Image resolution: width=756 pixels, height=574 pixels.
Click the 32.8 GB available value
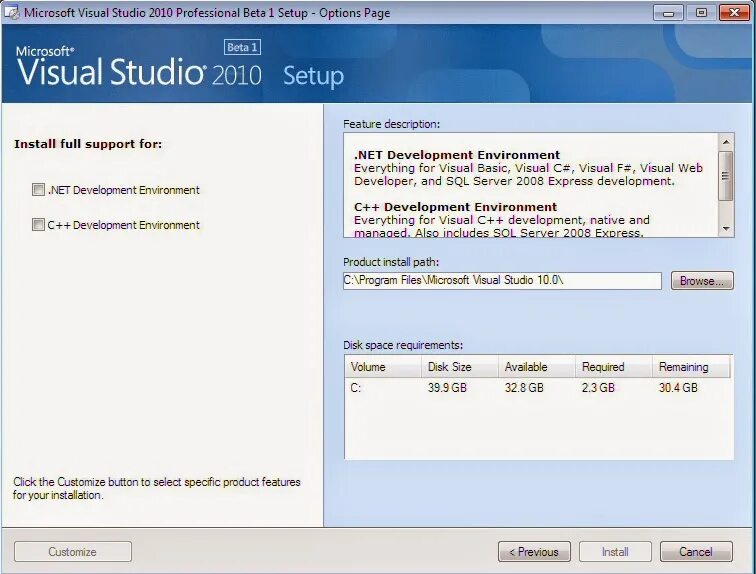pos(524,387)
